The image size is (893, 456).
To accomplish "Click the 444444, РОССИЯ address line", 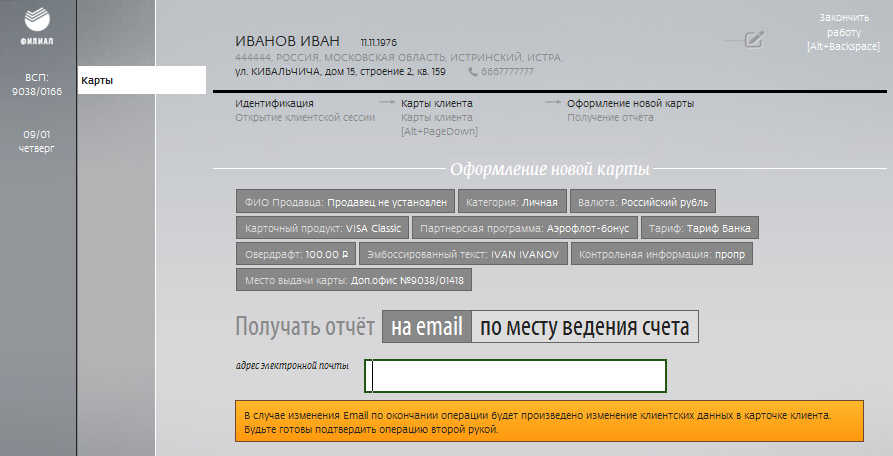I will (399, 57).
